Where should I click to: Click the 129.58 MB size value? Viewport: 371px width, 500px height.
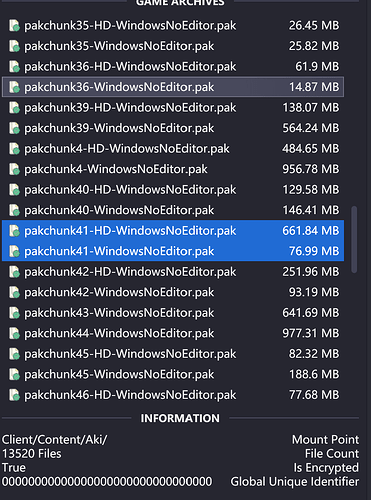click(311, 190)
